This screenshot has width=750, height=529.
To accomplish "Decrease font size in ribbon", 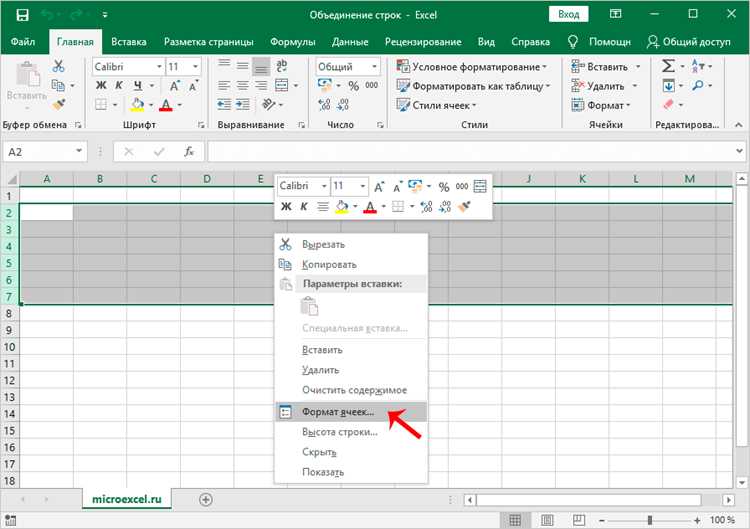I will (x=193, y=86).
